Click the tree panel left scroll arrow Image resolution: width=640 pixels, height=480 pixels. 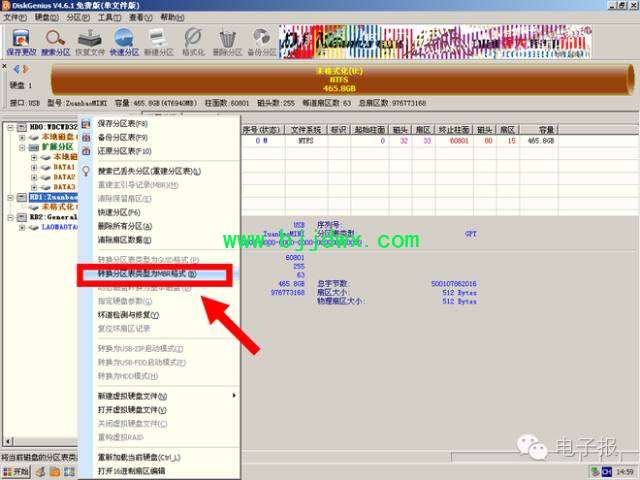[8, 441]
